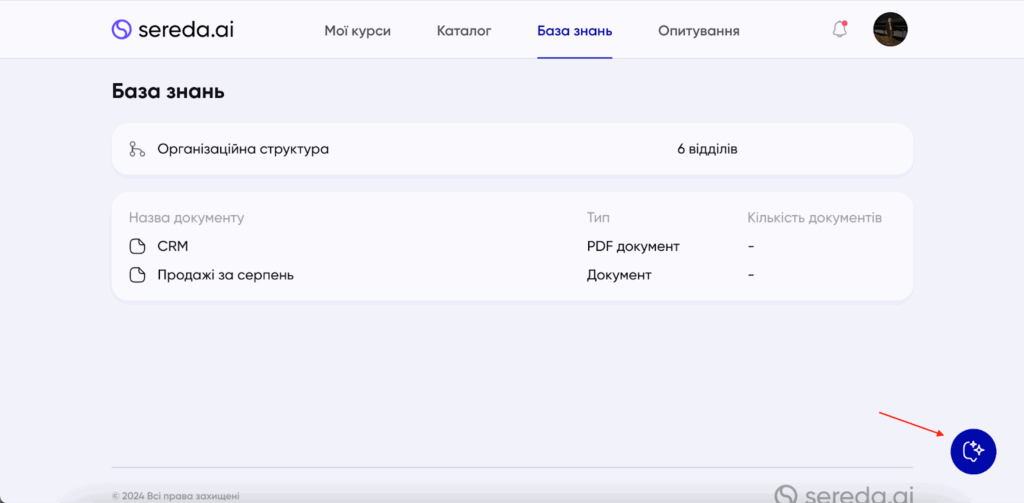Viewport: 1024px width, 503px height.
Task: Launch the AI assistant floating button
Action: (x=973, y=452)
